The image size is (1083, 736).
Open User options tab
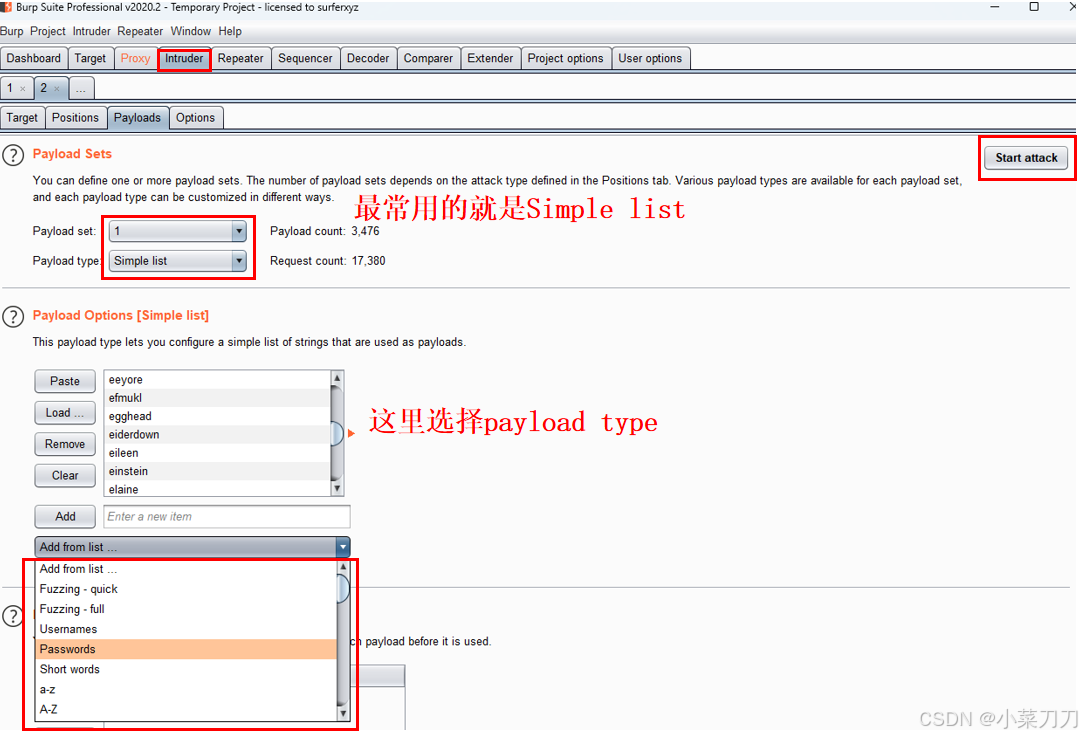(x=650, y=59)
